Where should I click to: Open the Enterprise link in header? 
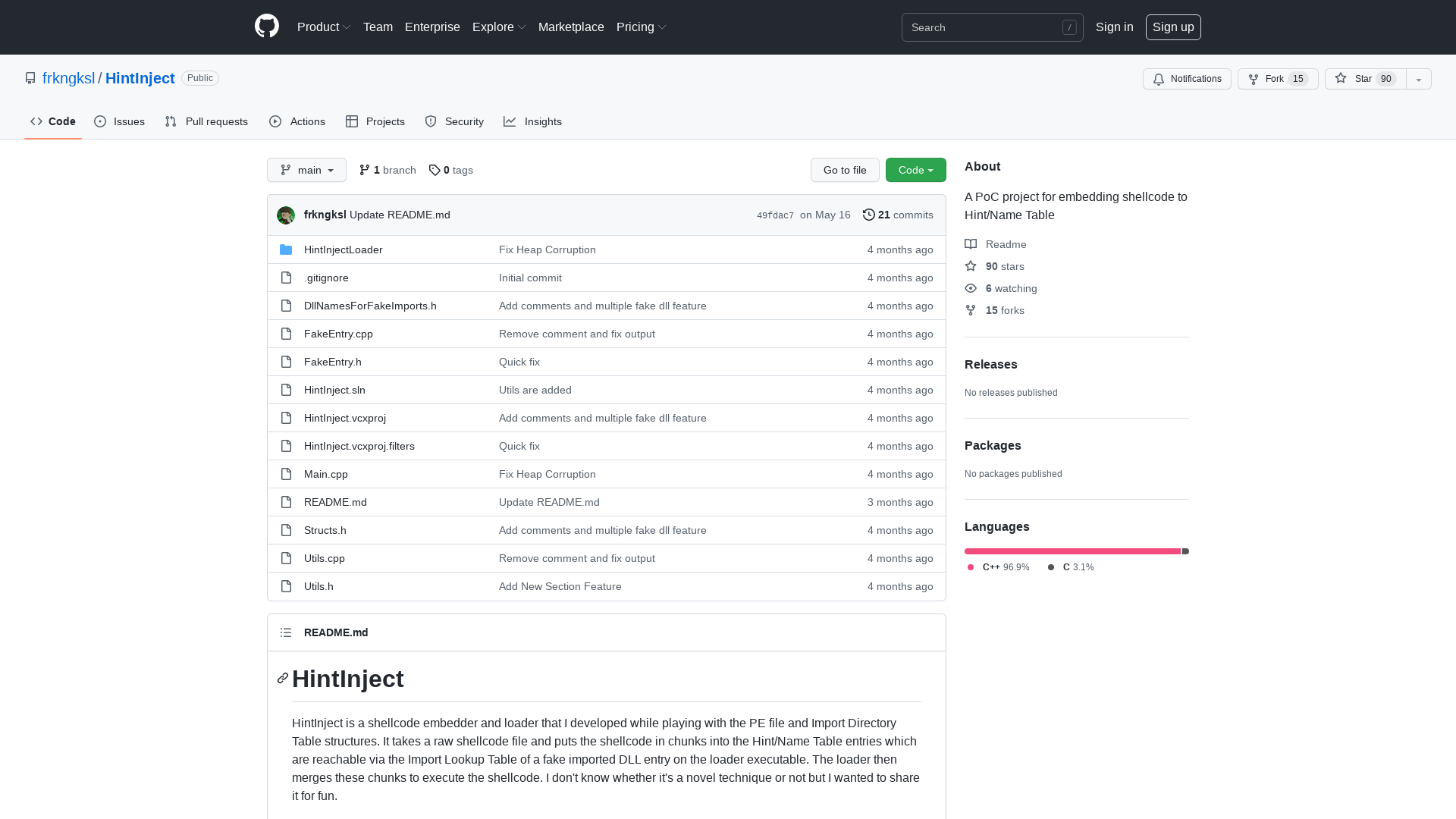click(432, 27)
